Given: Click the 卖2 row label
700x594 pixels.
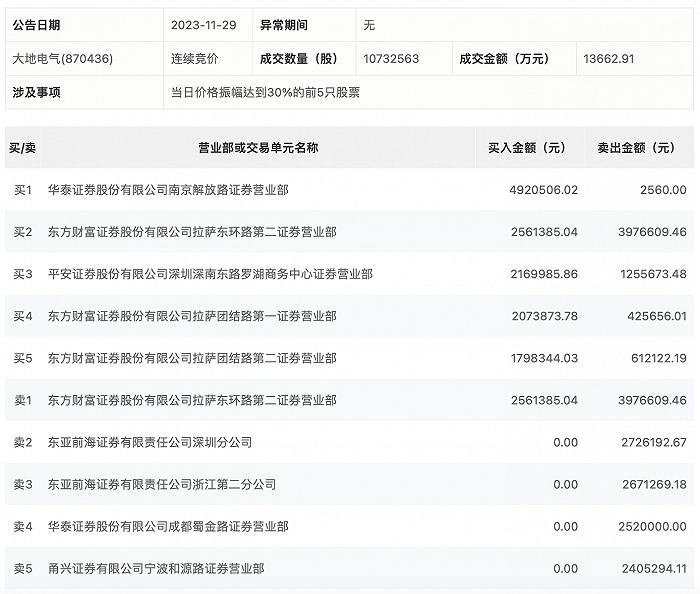Looking at the screenshot, I should (23, 443).
